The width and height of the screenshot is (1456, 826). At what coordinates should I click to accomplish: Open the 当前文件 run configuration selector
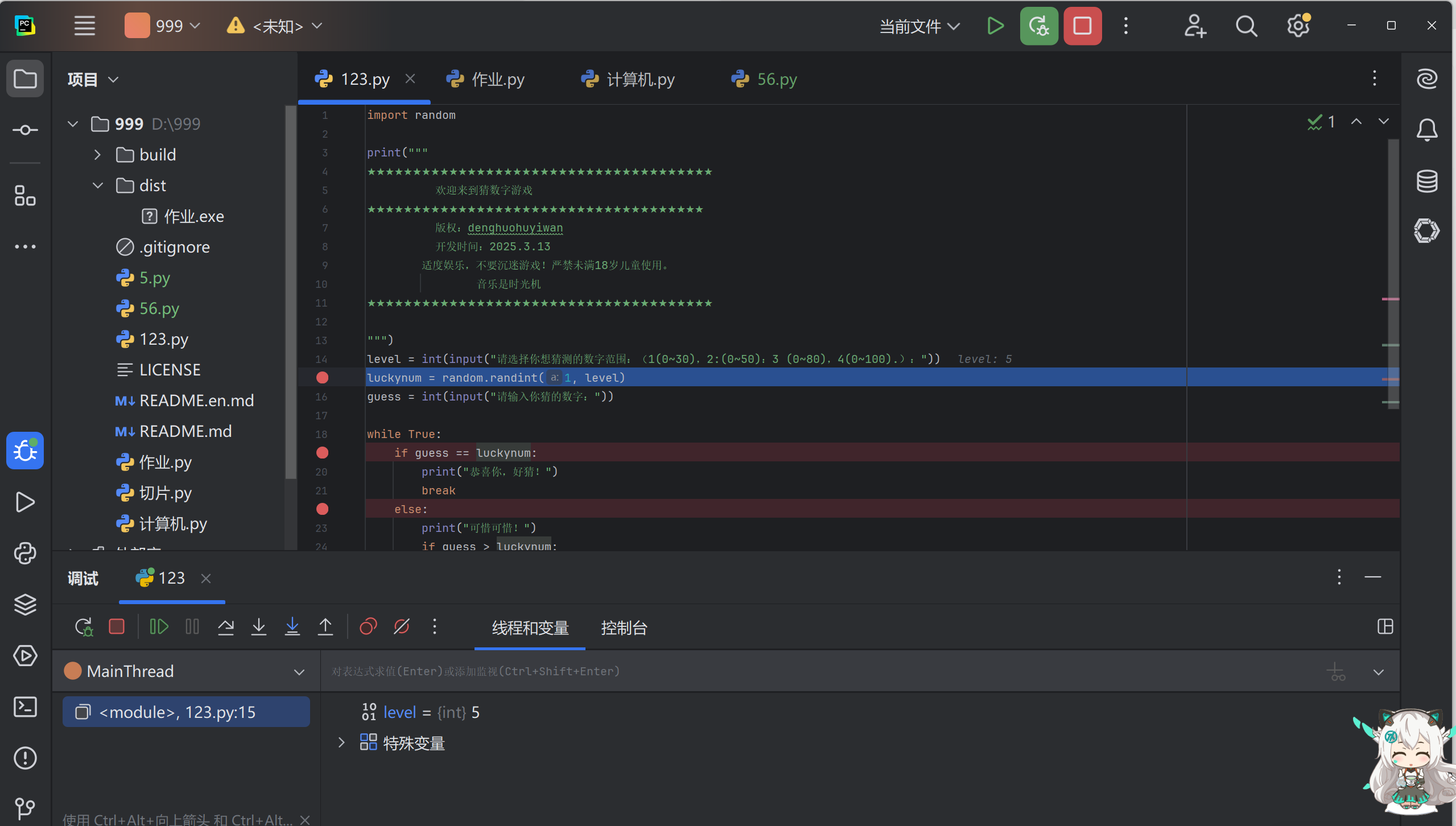(919, 26)
